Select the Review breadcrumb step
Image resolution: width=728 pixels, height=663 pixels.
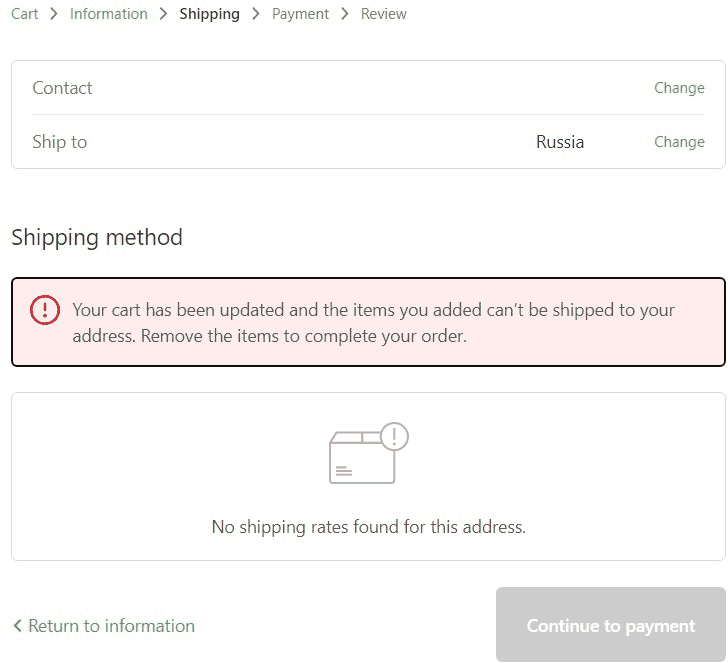coord(384,14)
